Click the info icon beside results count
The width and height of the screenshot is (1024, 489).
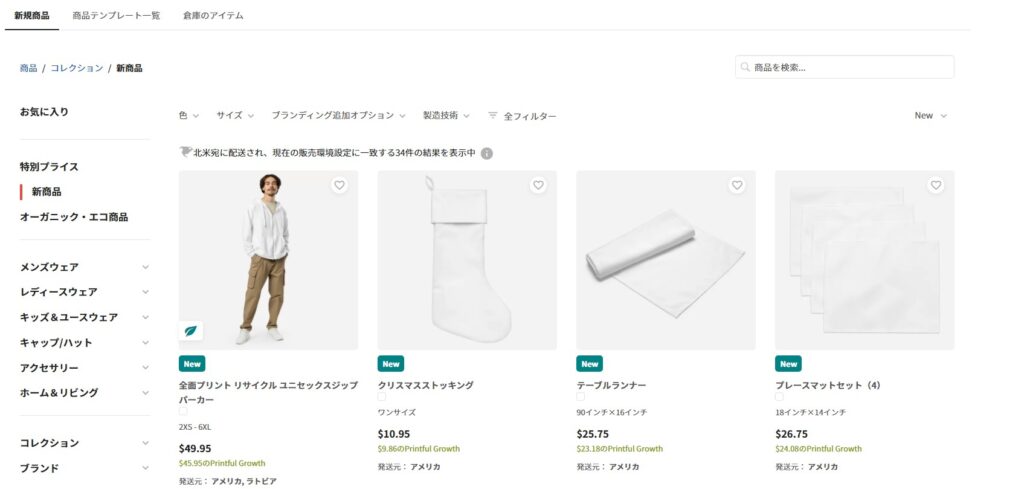coord(487,153)
